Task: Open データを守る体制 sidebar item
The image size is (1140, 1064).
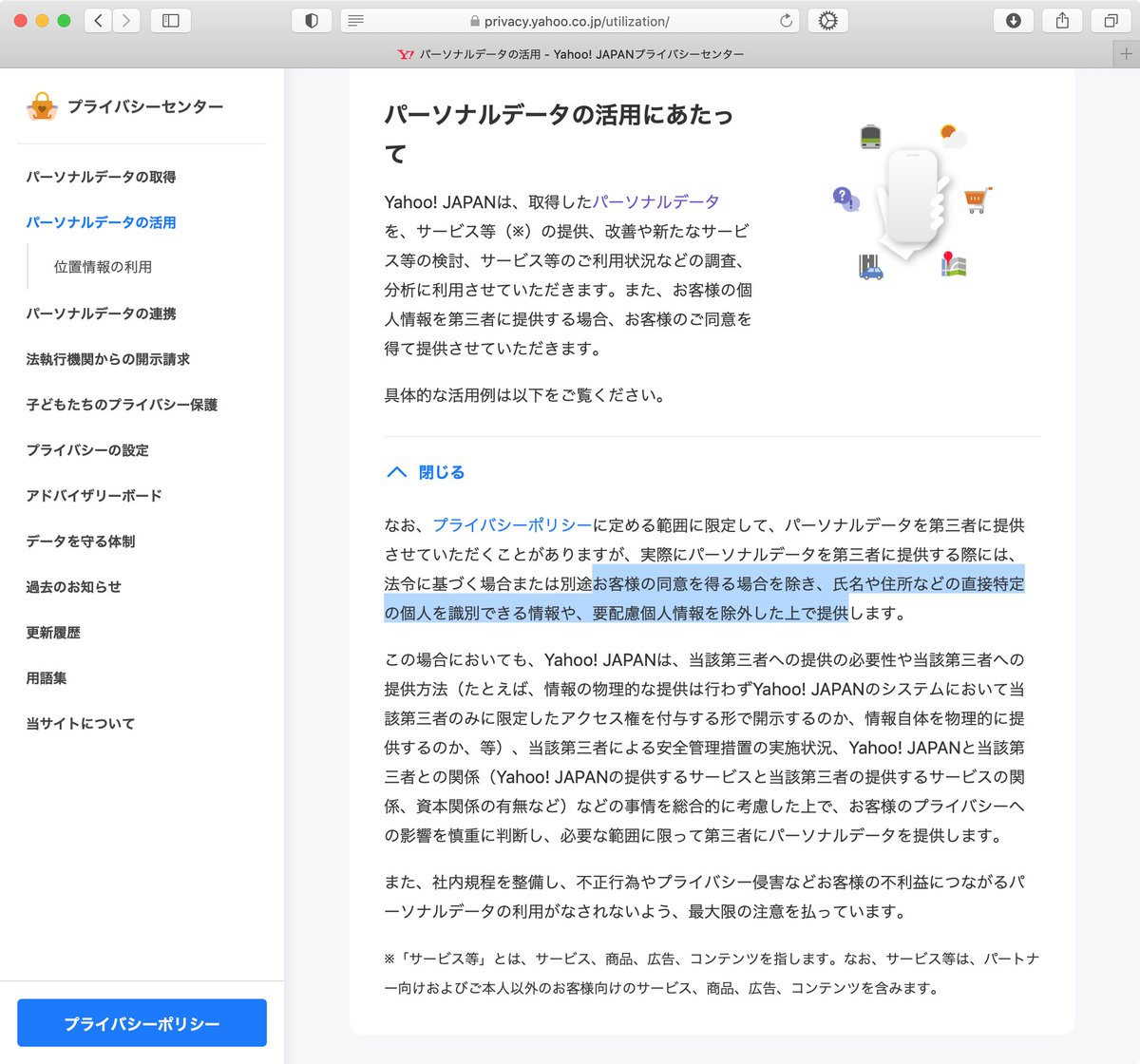Action: click(81, 541)
